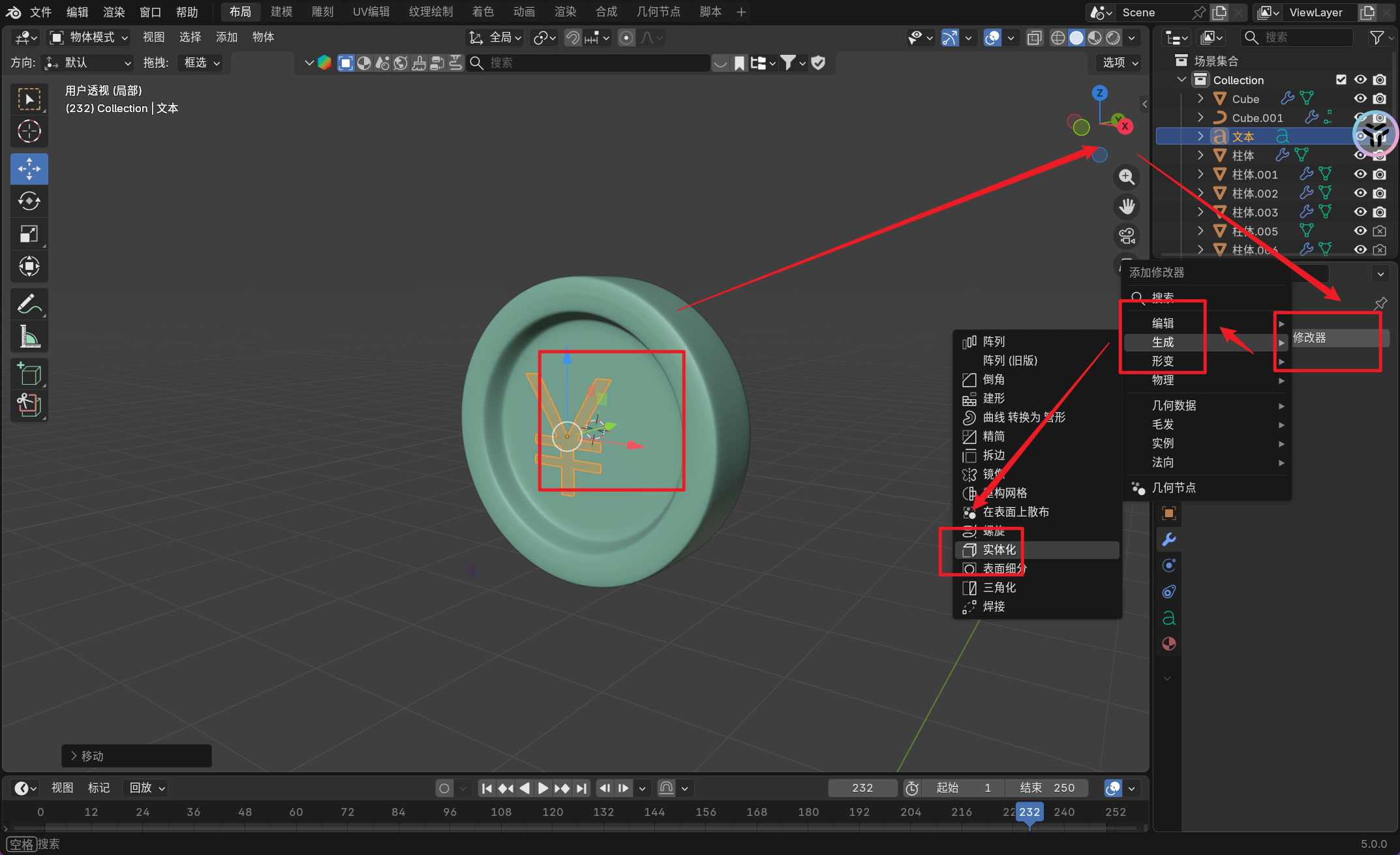The width and height of the screenshot is (1400, 855).
Task: Expand the 柱体.002 tree item
Action: point(1200,193)
